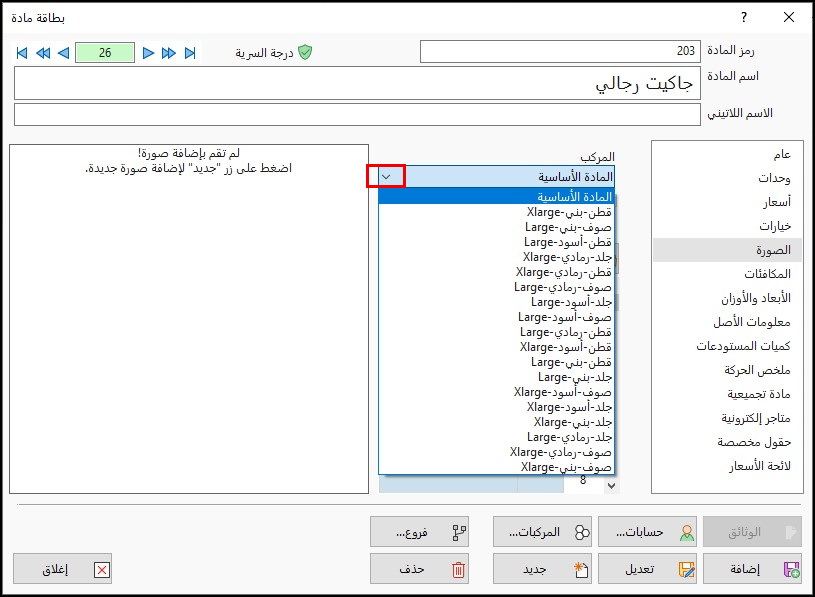Select صوف-أسود-Xlarge from the list
This screenshot has width=815, height=597.
pyautogui.click(x=496, y=392)
